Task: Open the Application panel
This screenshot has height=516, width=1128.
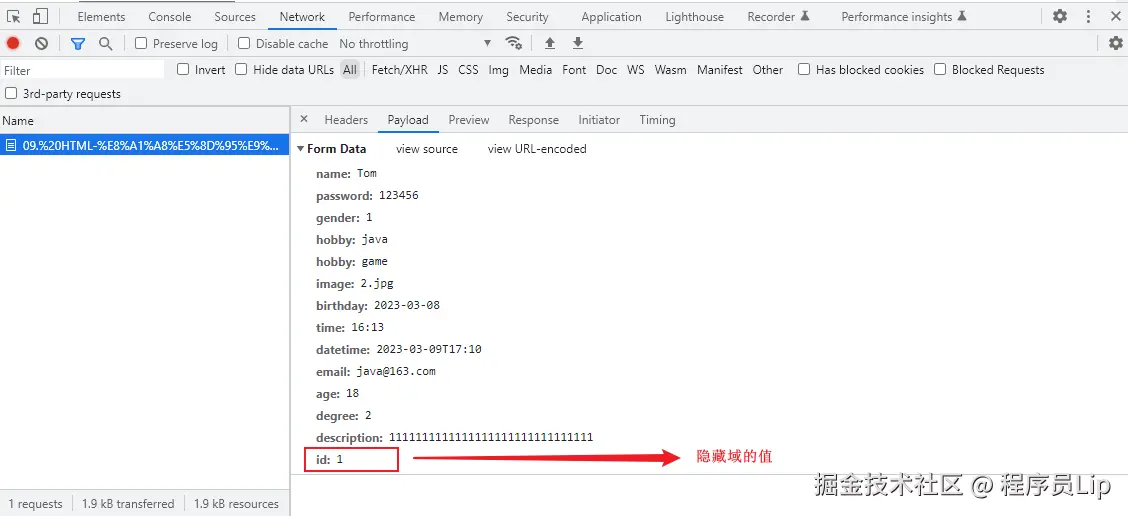Action: (x=611, y=17)
